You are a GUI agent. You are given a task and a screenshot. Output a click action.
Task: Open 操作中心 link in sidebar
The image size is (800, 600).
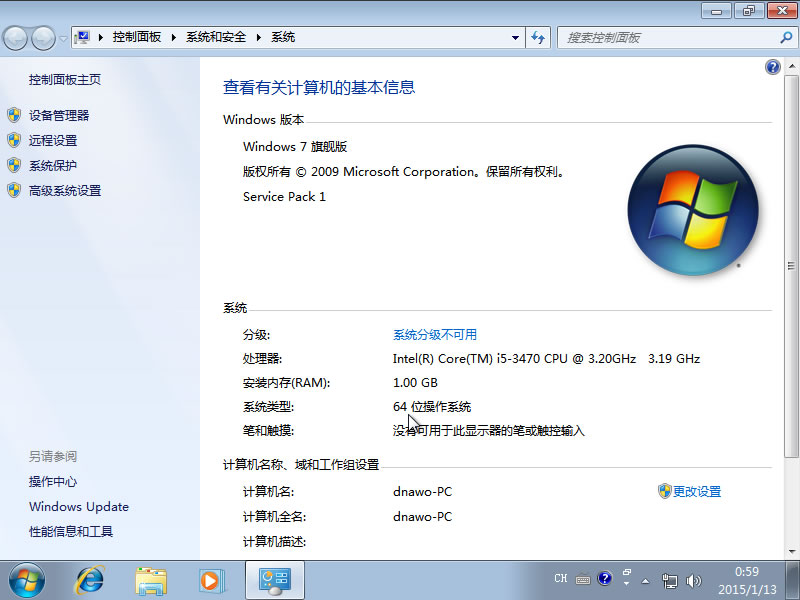(53, 481)
